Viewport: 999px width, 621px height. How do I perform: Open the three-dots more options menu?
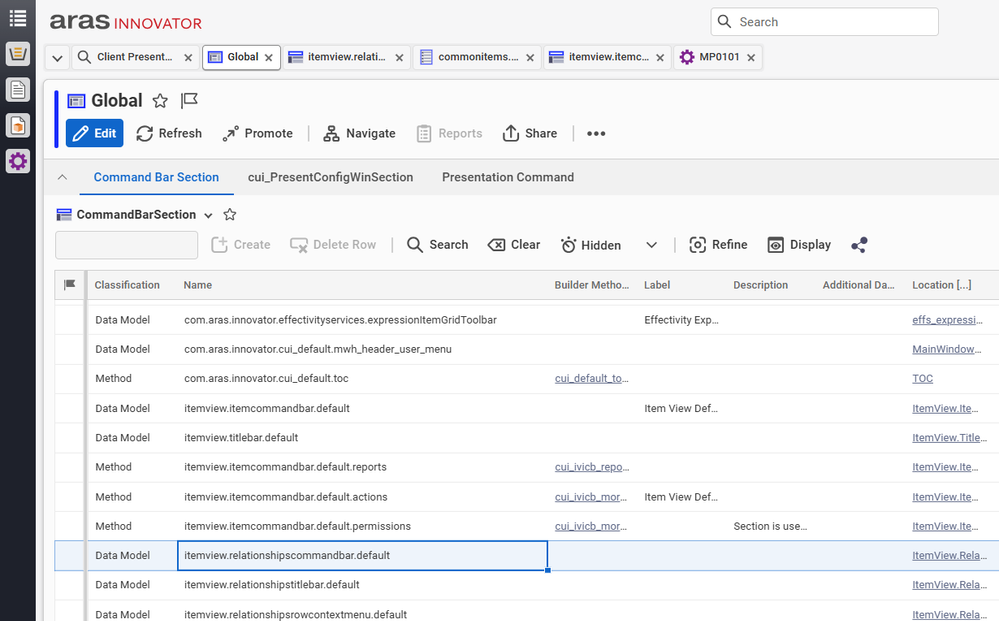[x=596, y=134]
